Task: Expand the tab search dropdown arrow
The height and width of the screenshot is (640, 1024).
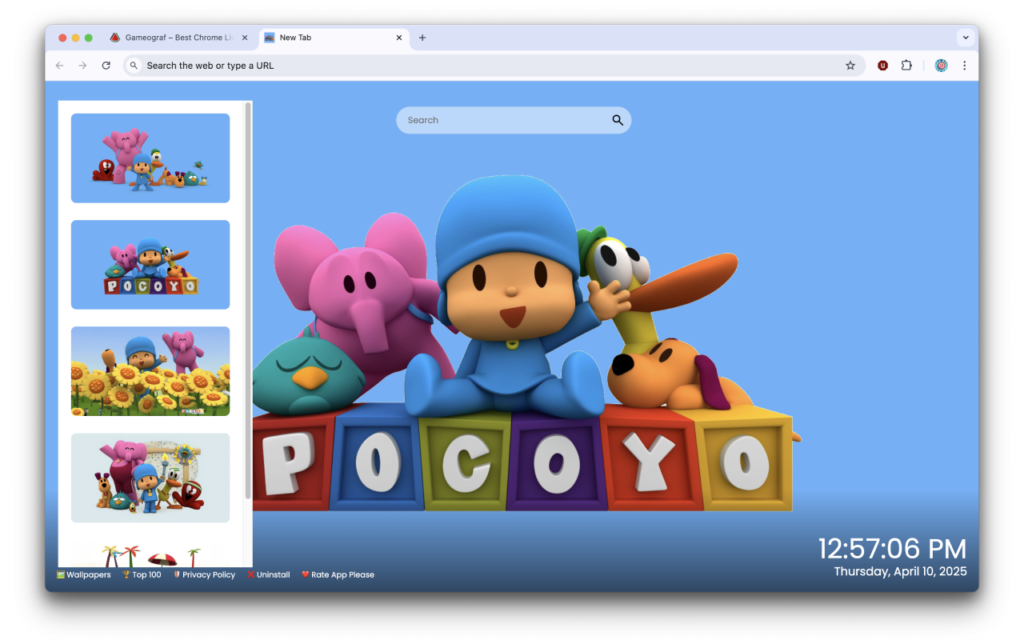Action: point(965,38)
